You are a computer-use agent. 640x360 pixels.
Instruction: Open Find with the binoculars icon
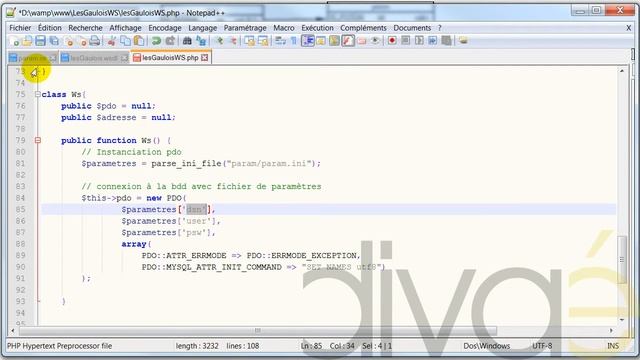tap(187, 41)
